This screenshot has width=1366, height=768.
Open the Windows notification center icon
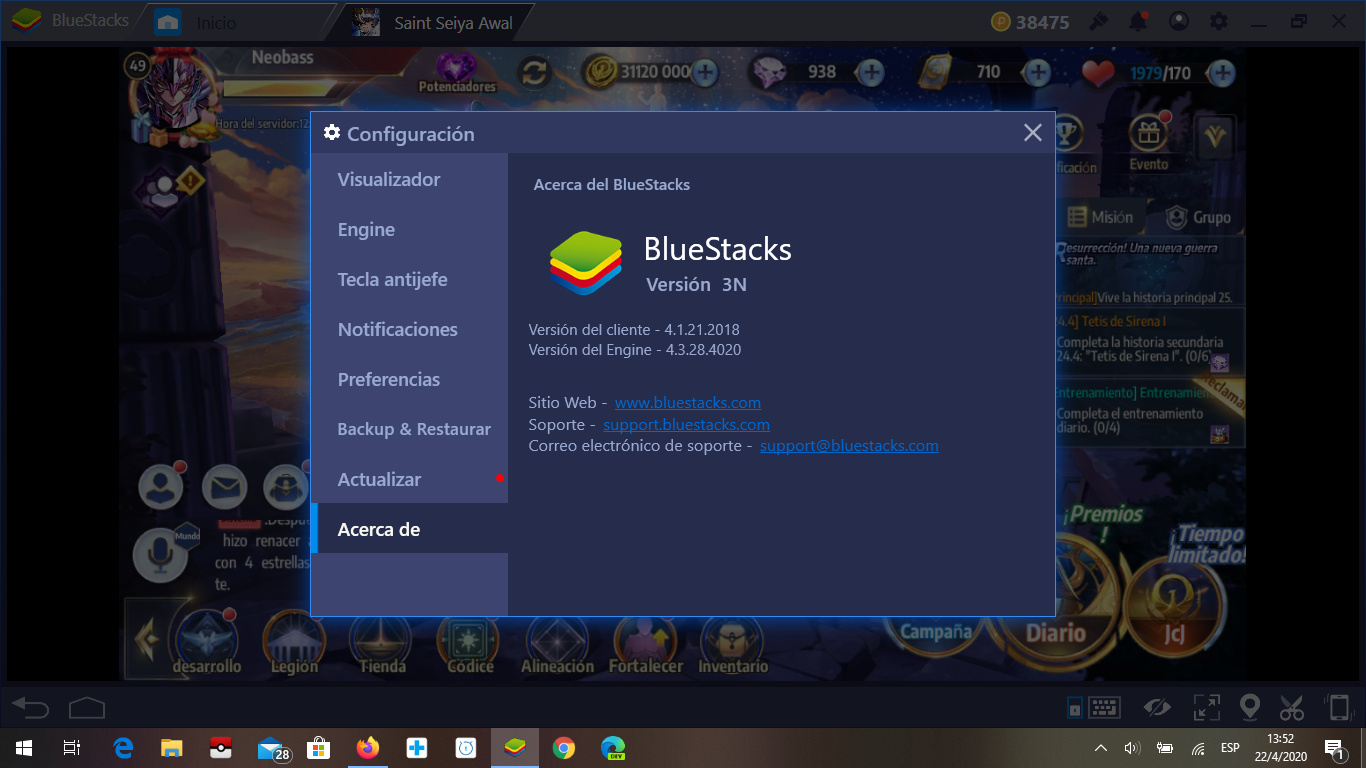click(x=1333, y=747)
